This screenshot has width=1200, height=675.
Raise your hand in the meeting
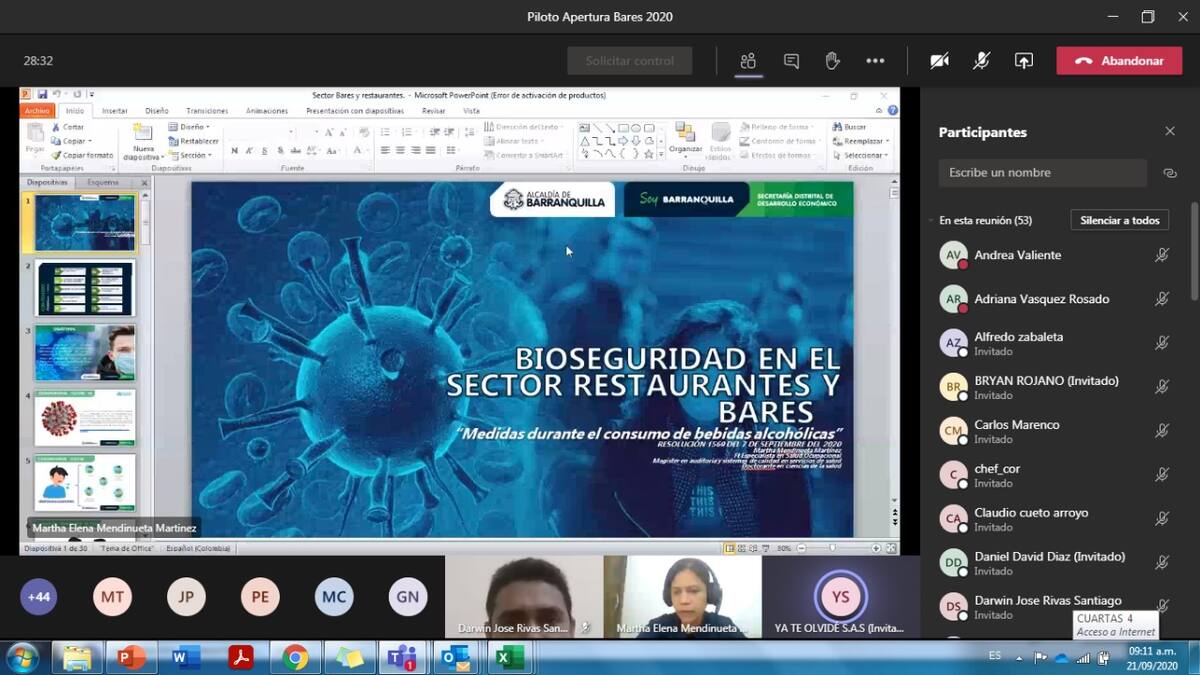coord(832,61)
